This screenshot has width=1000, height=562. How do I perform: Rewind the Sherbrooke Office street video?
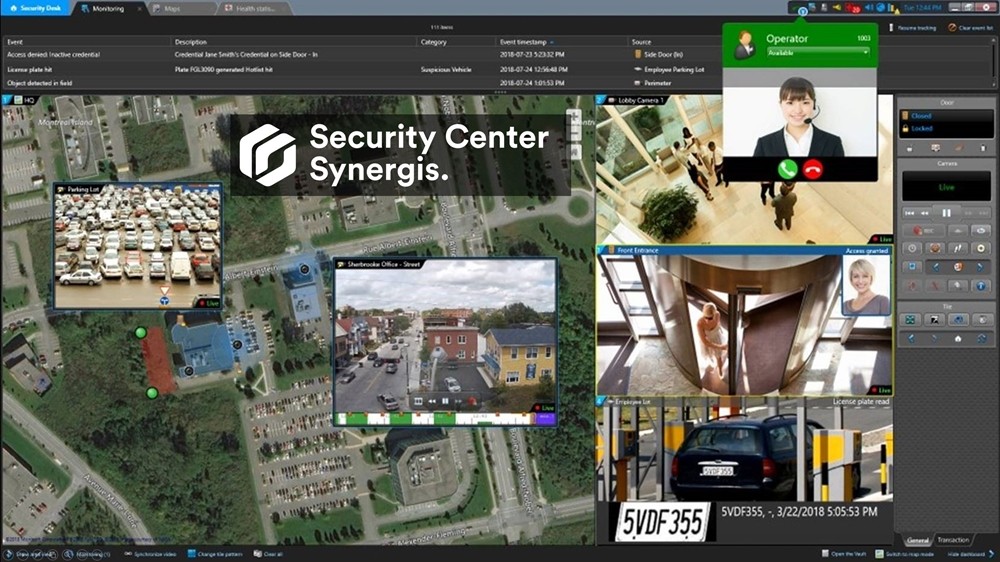click(432, 401)
